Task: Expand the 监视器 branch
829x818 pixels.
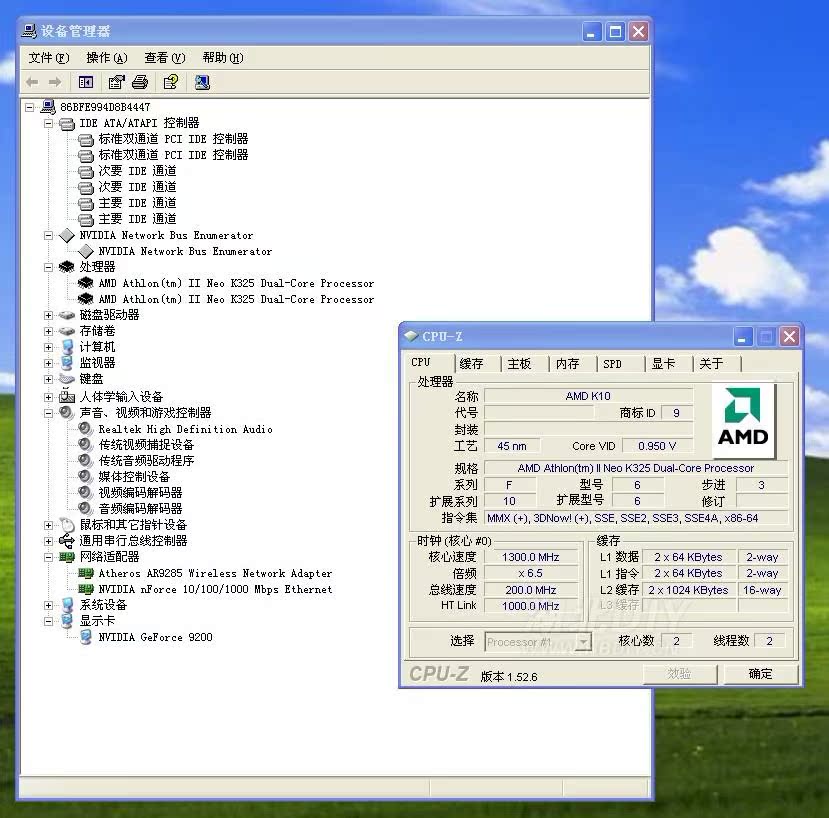Action: 49,363
